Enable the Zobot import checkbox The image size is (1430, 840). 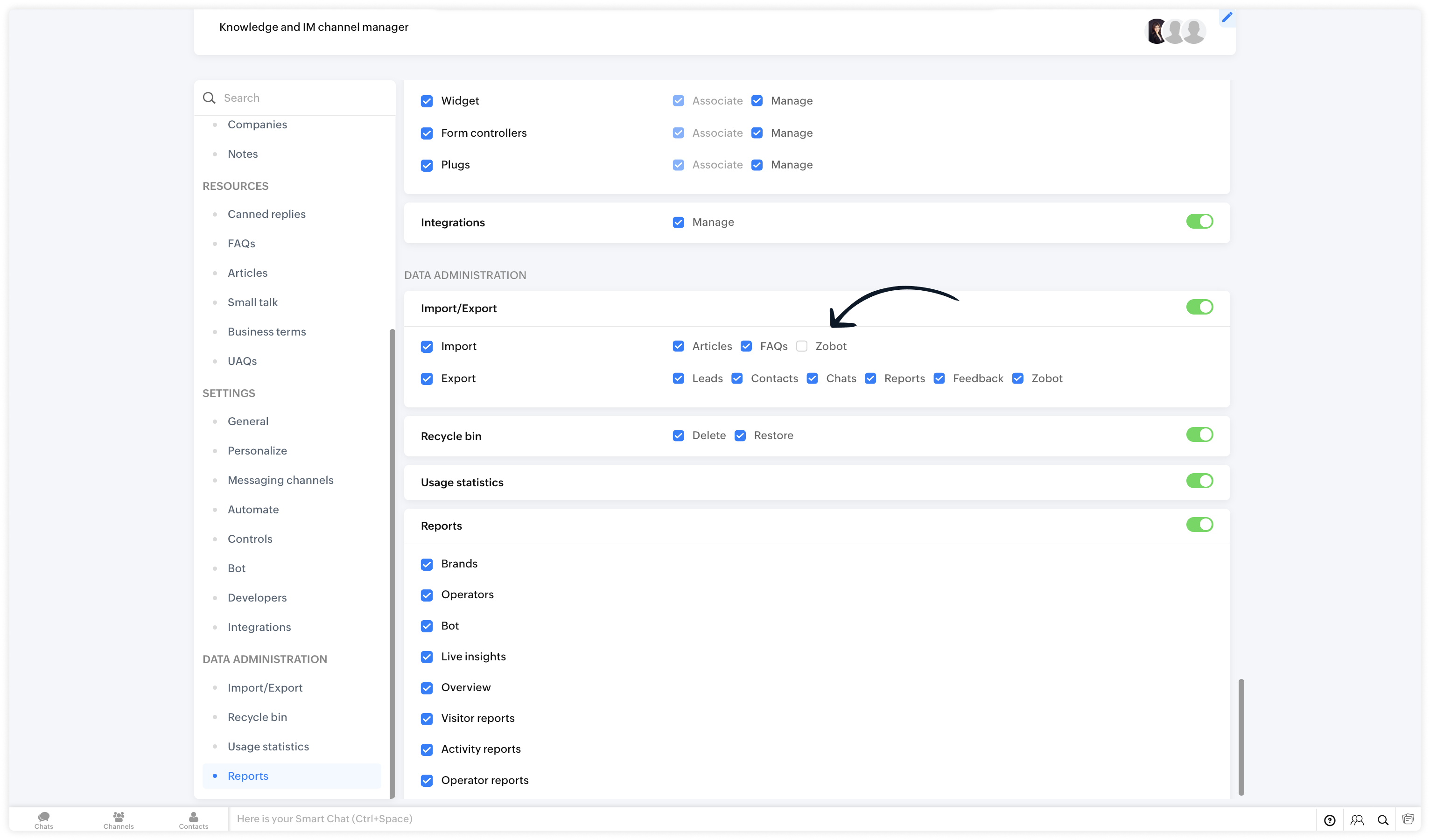point(801,346)
